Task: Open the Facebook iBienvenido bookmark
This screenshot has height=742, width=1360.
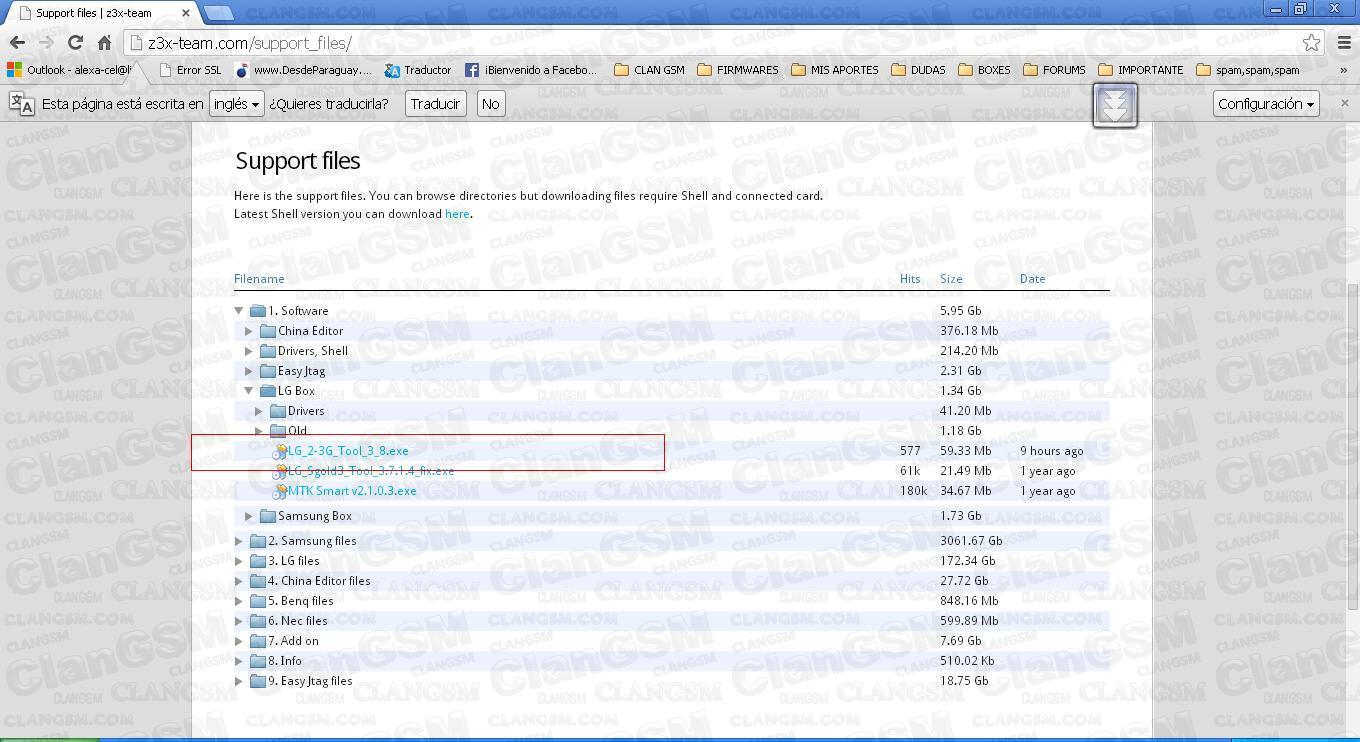Action: point(531,70)
